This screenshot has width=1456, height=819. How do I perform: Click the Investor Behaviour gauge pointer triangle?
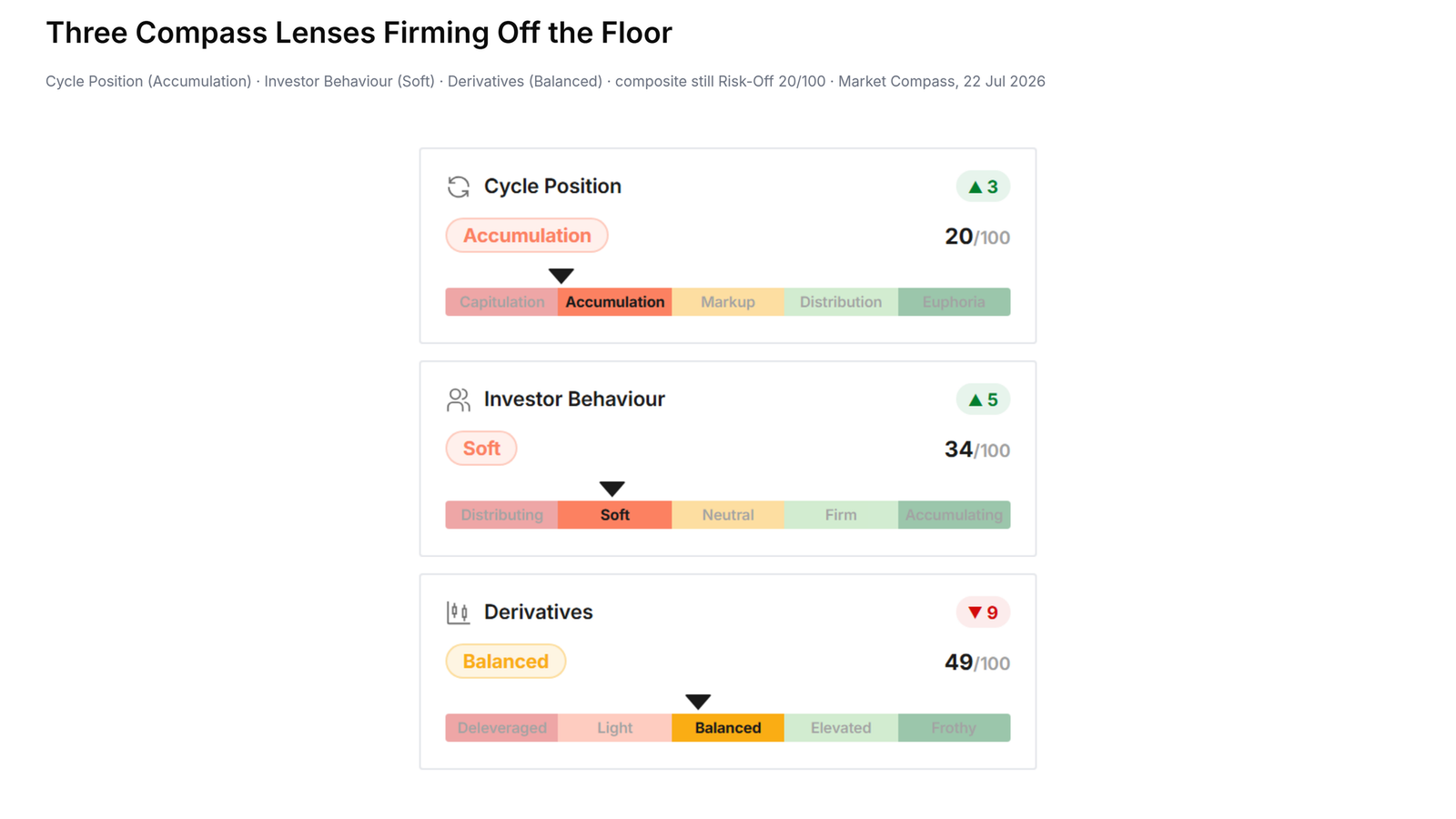click(x=612, y=489)
